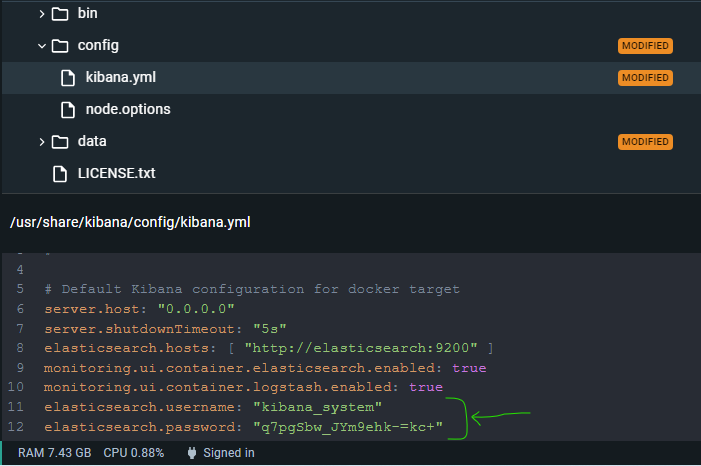701x466 pixels.
Task: Click the bin folder icon
Action: 60,14
